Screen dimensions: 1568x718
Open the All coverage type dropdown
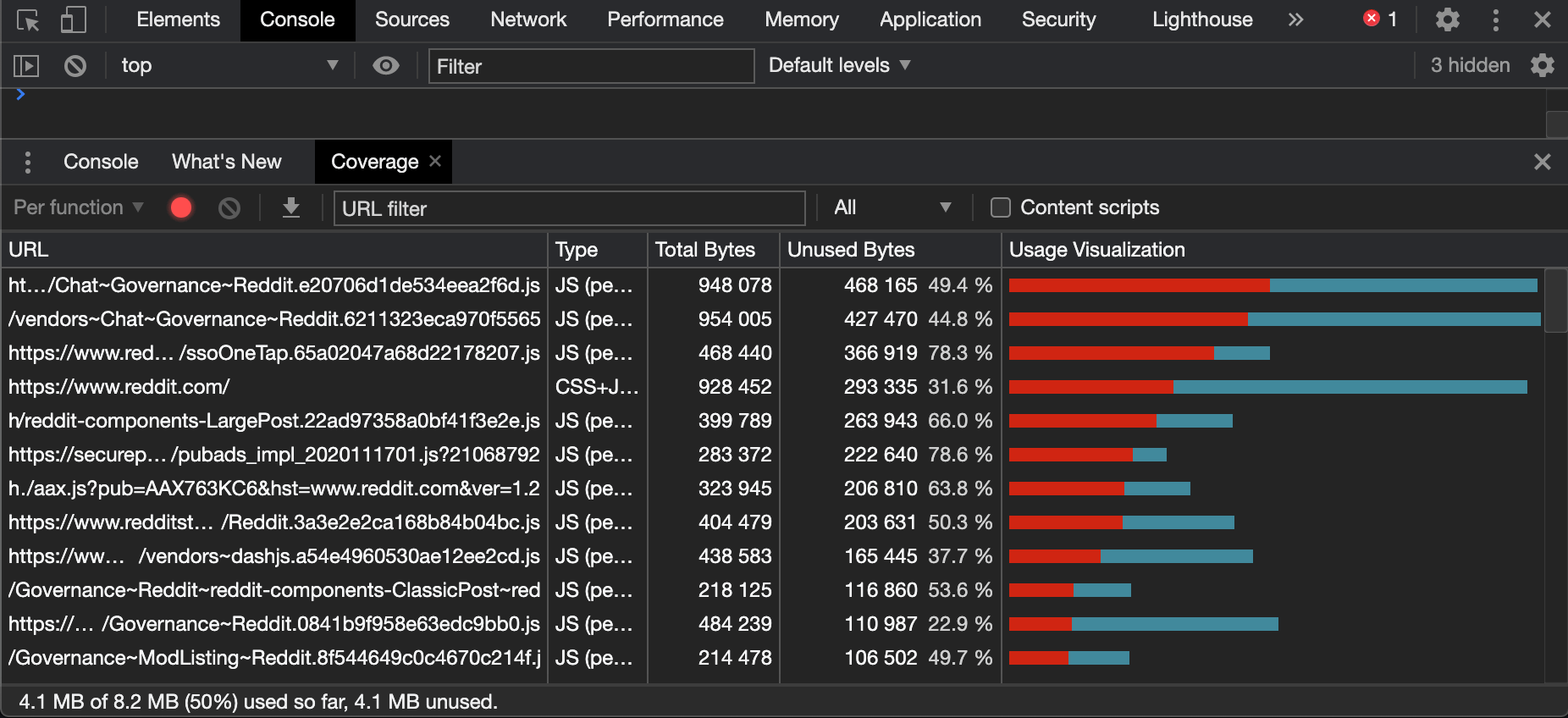click(892, 207)
